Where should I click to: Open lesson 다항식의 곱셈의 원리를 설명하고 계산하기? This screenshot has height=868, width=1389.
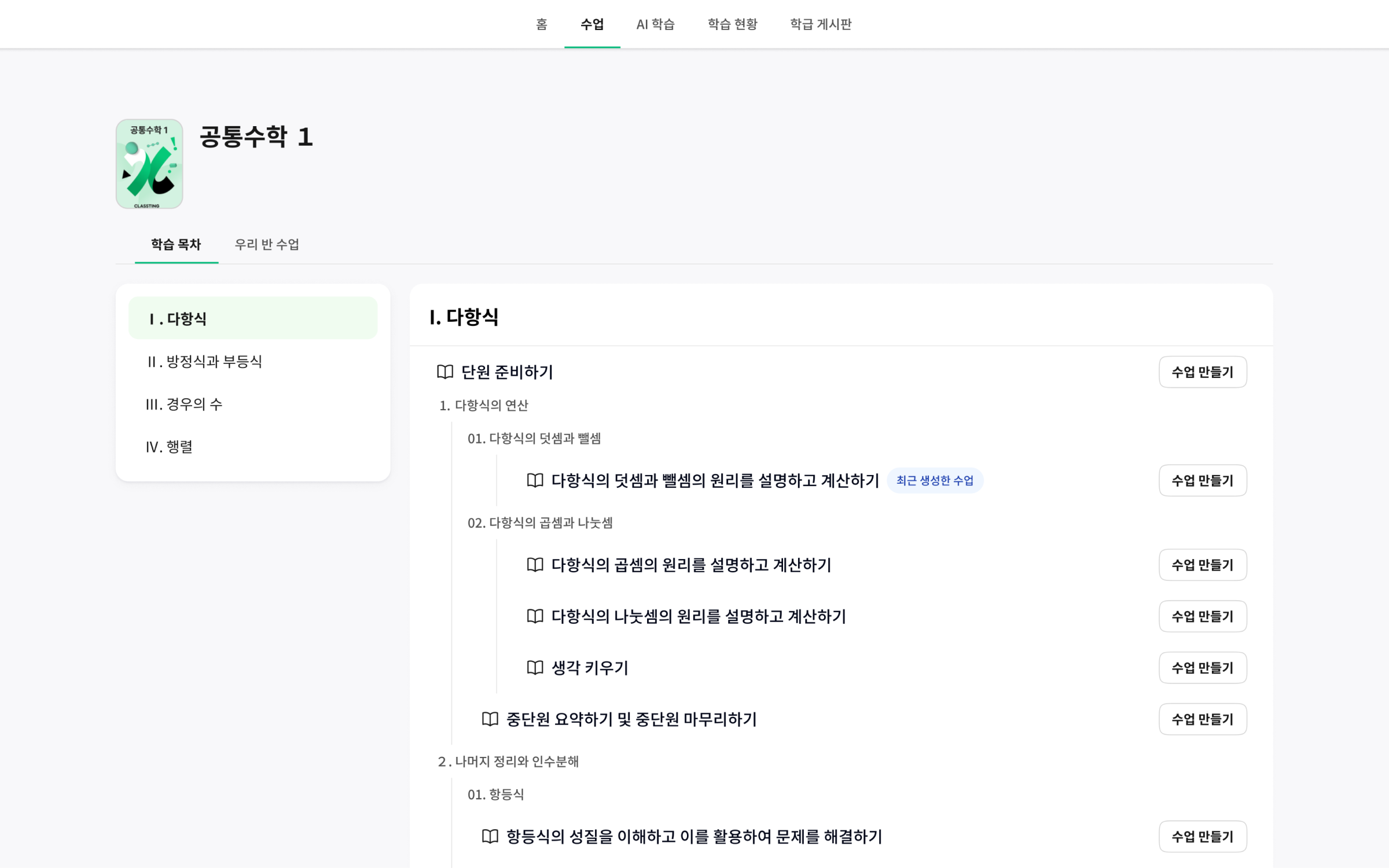[691, 565]
